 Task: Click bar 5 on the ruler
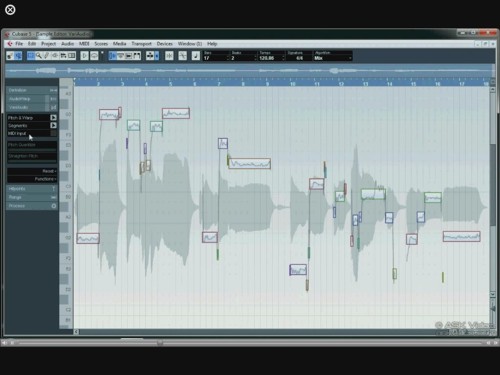[x=171, y=83]
